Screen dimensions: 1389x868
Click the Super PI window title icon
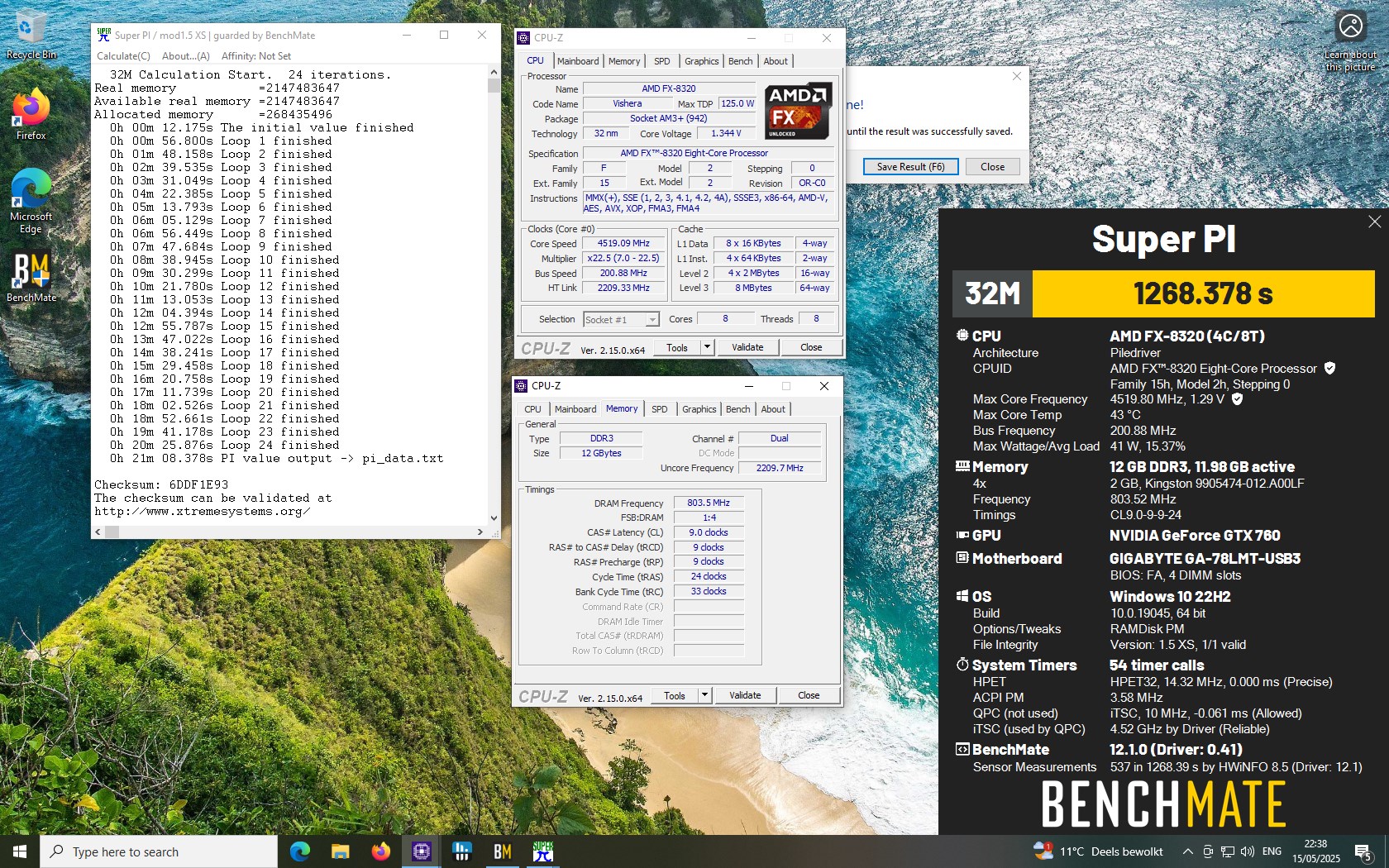(x=103, y=35)
